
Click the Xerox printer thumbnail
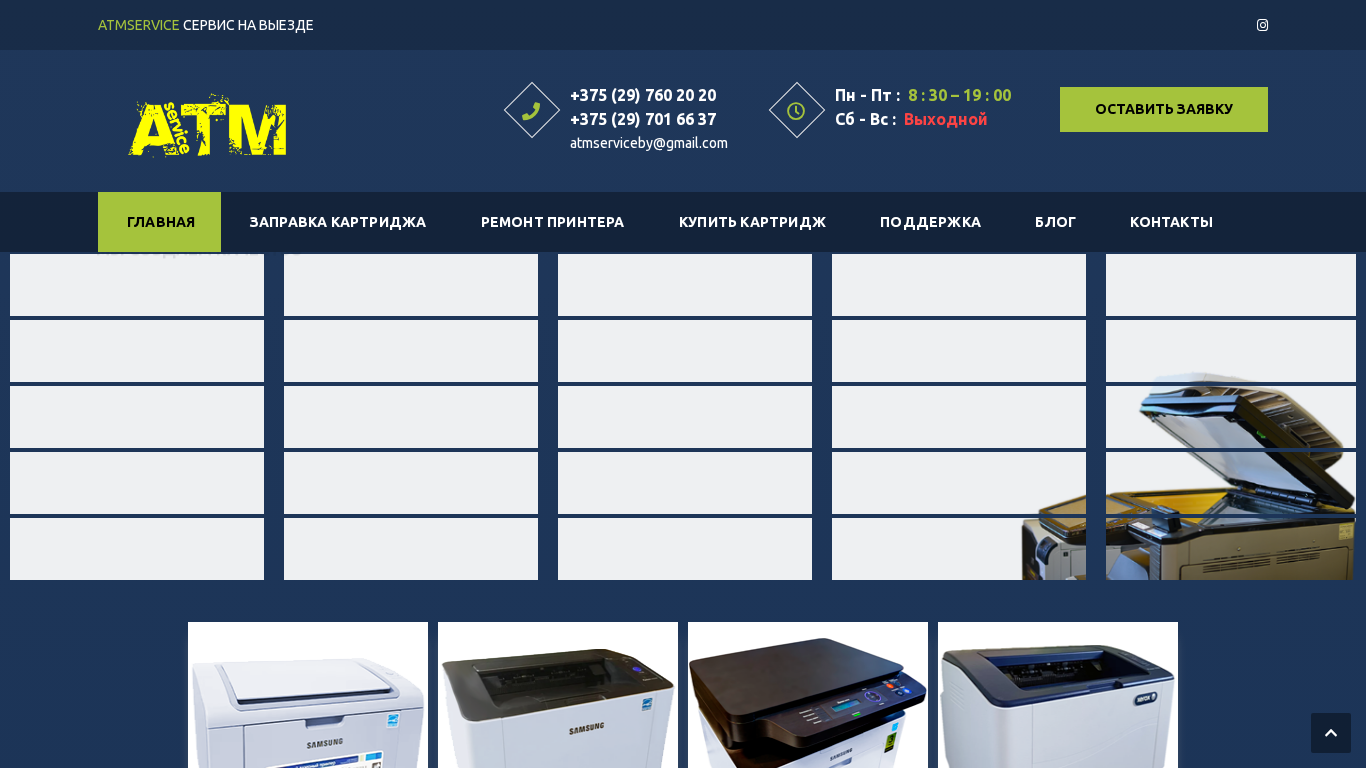click(x=1058, y=695)
